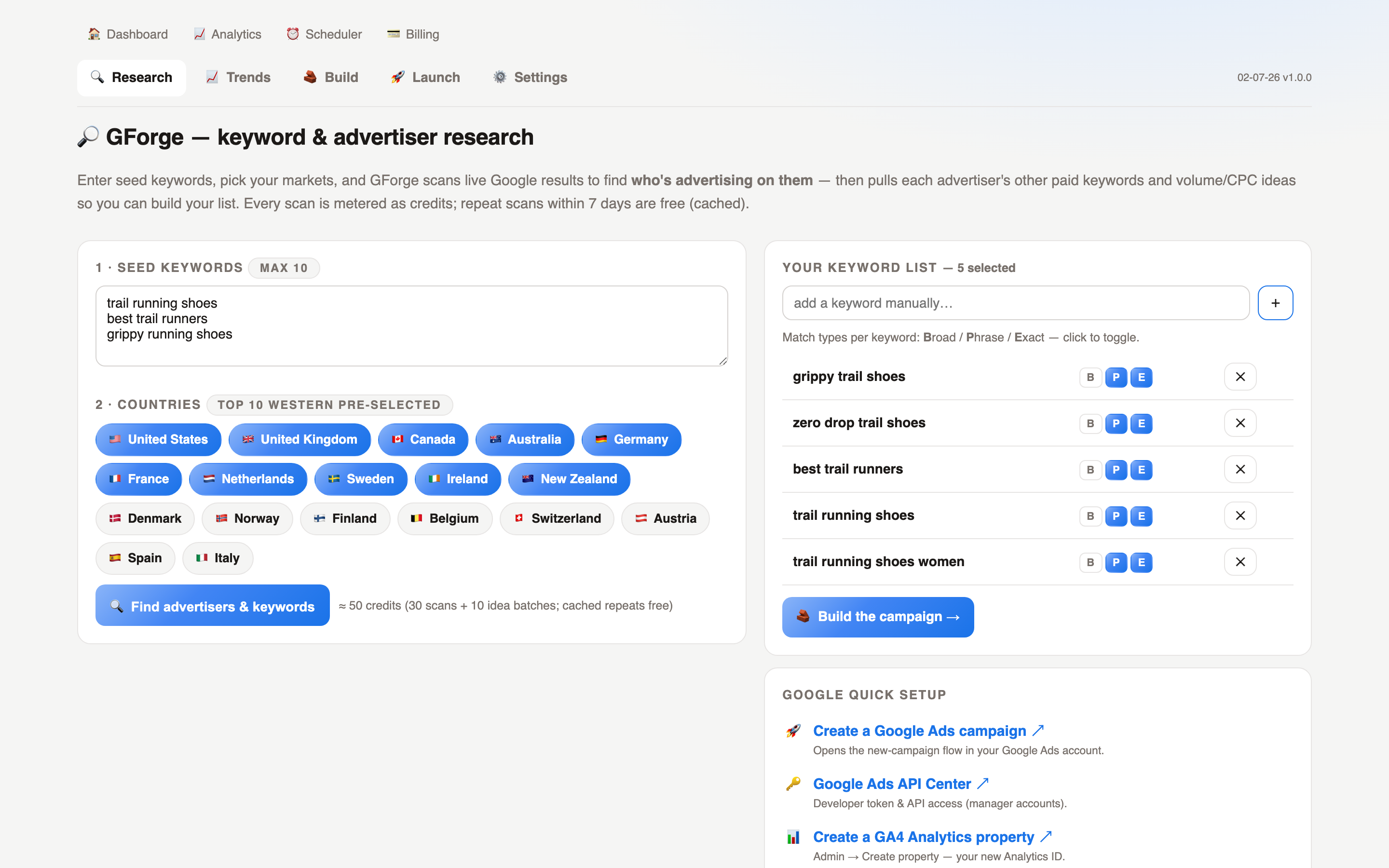Remove the 'trail running shoes' keyword row
Screen dimensions: 1389x868
[1240, 515]
